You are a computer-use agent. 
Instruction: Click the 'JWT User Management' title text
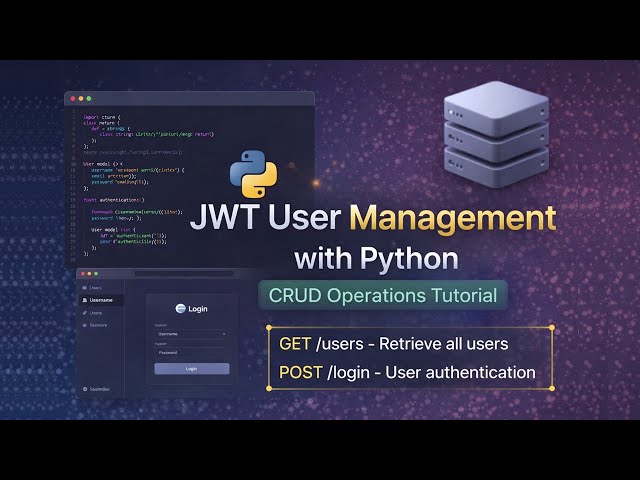click(373, 218)
